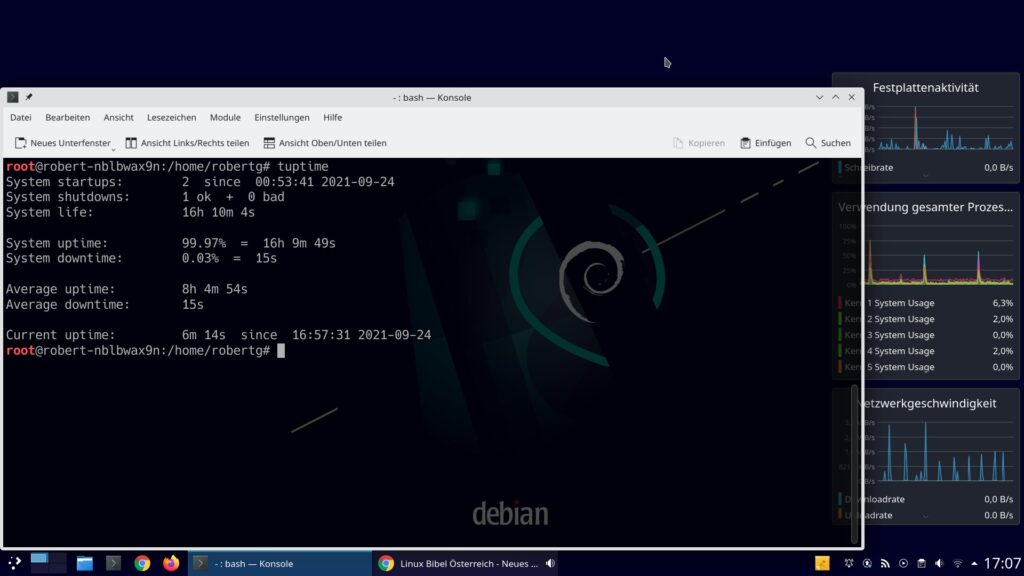Close the Konsole window
The width and height of the screenshot is (1024, 576).
[852, 97]
